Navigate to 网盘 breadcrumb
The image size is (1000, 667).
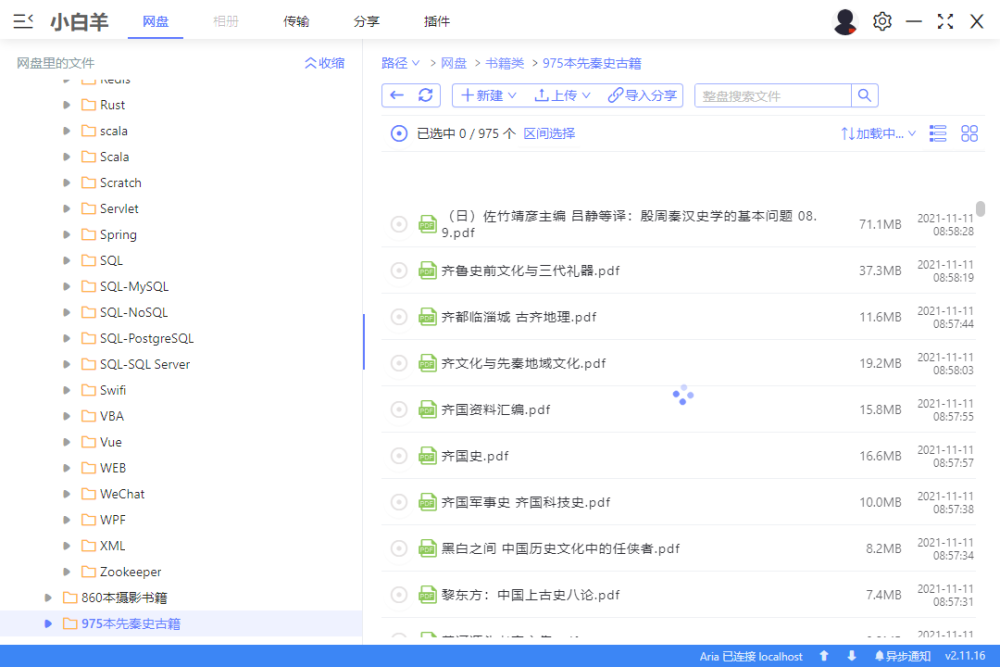point(453,63)
